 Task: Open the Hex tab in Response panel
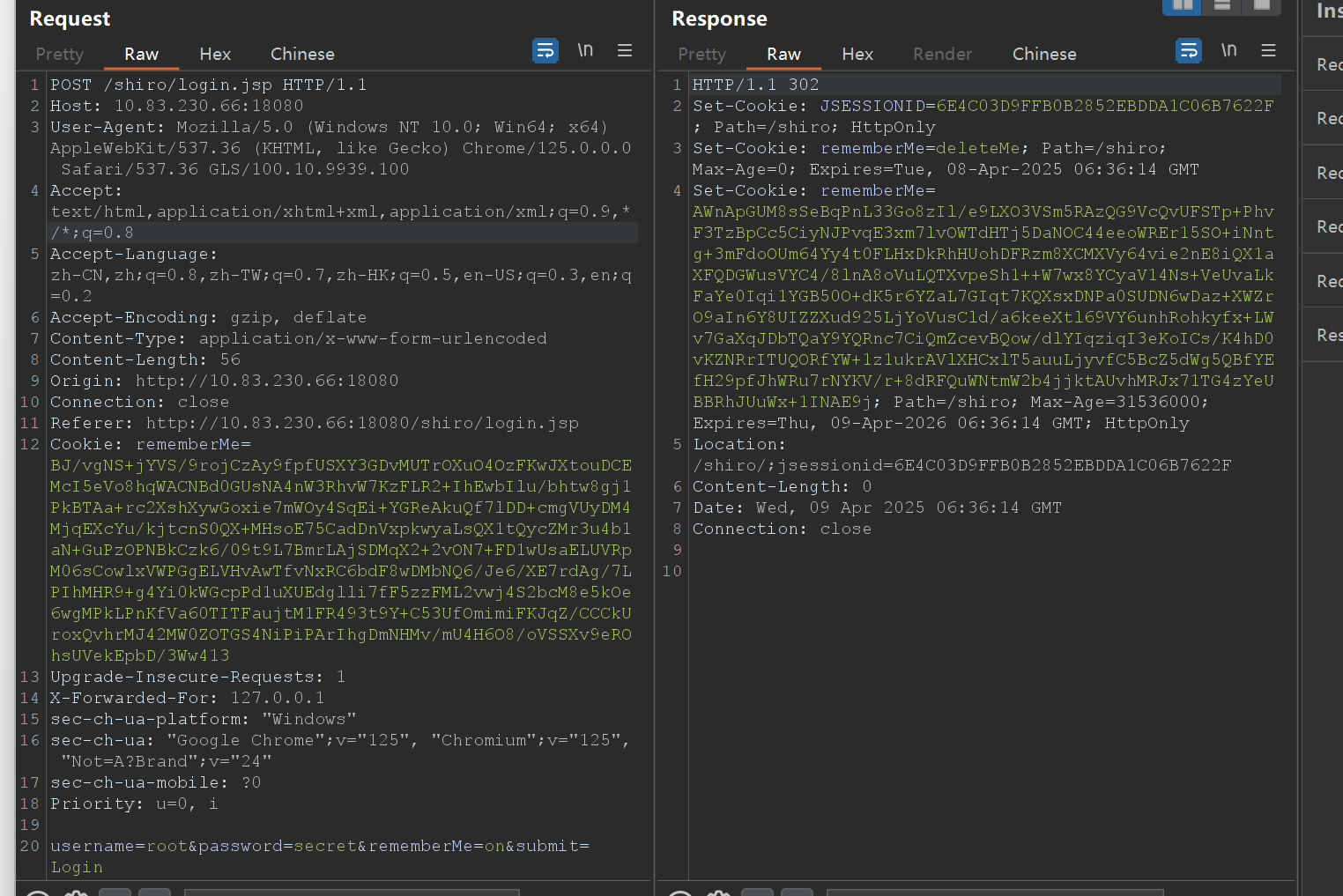click(x=857, y=55)
